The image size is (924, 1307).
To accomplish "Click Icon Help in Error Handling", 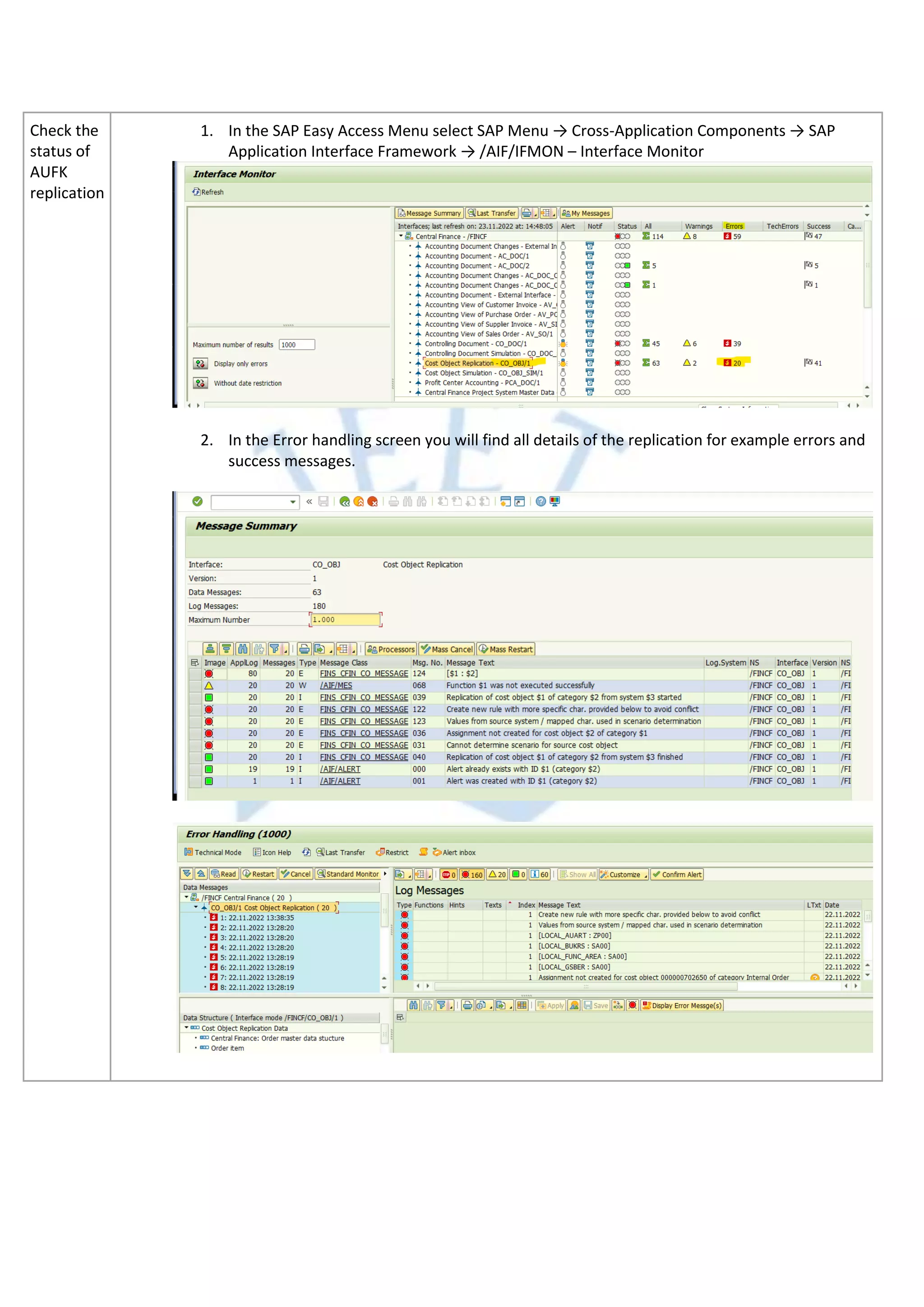I will (x=272, y=852).
